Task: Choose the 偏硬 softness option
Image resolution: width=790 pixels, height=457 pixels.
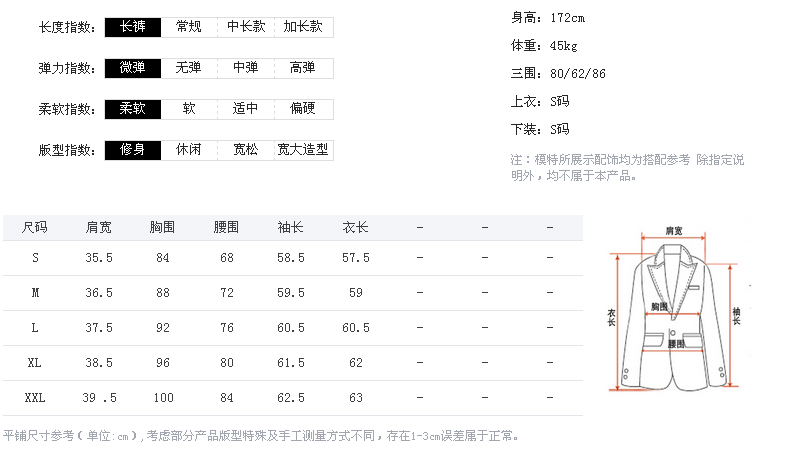Action: [303, 109]
